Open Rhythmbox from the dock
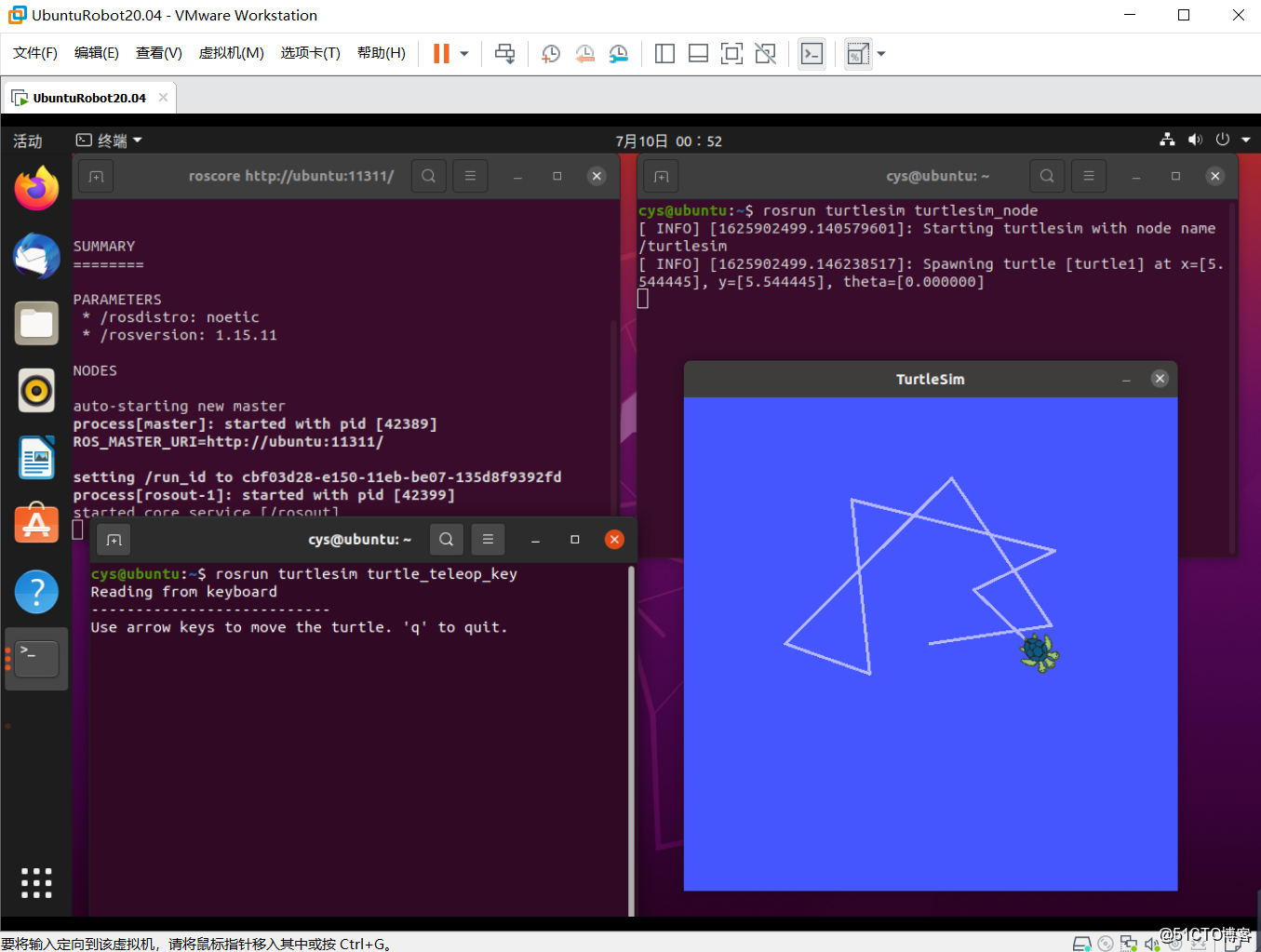Screen dimensions: 1261x952 pos(36,390)
